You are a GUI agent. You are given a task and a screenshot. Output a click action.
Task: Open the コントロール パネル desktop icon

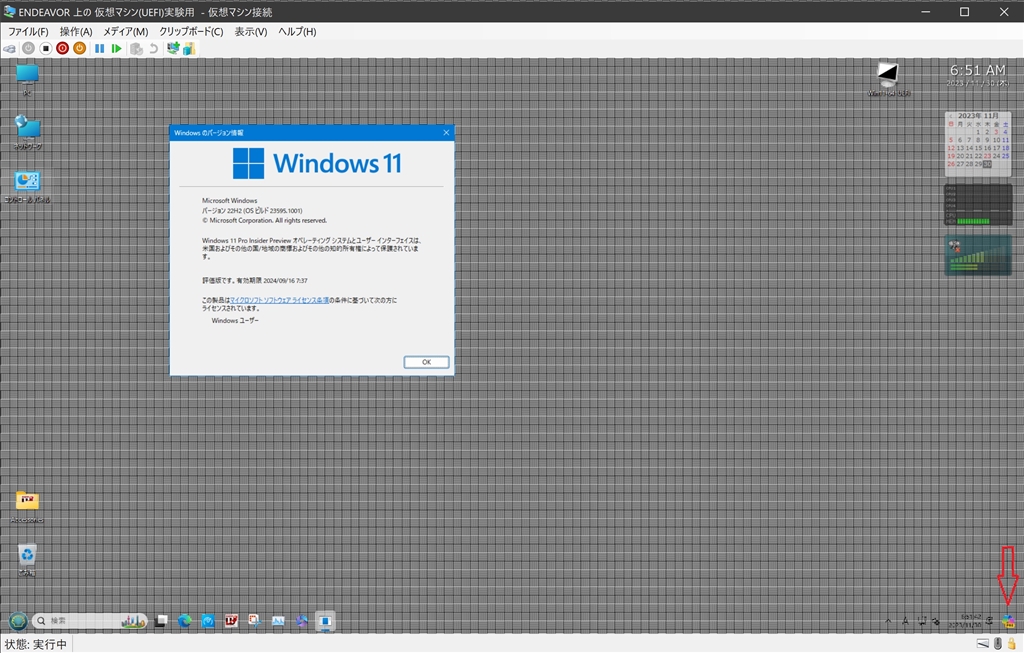click(27, 187)
